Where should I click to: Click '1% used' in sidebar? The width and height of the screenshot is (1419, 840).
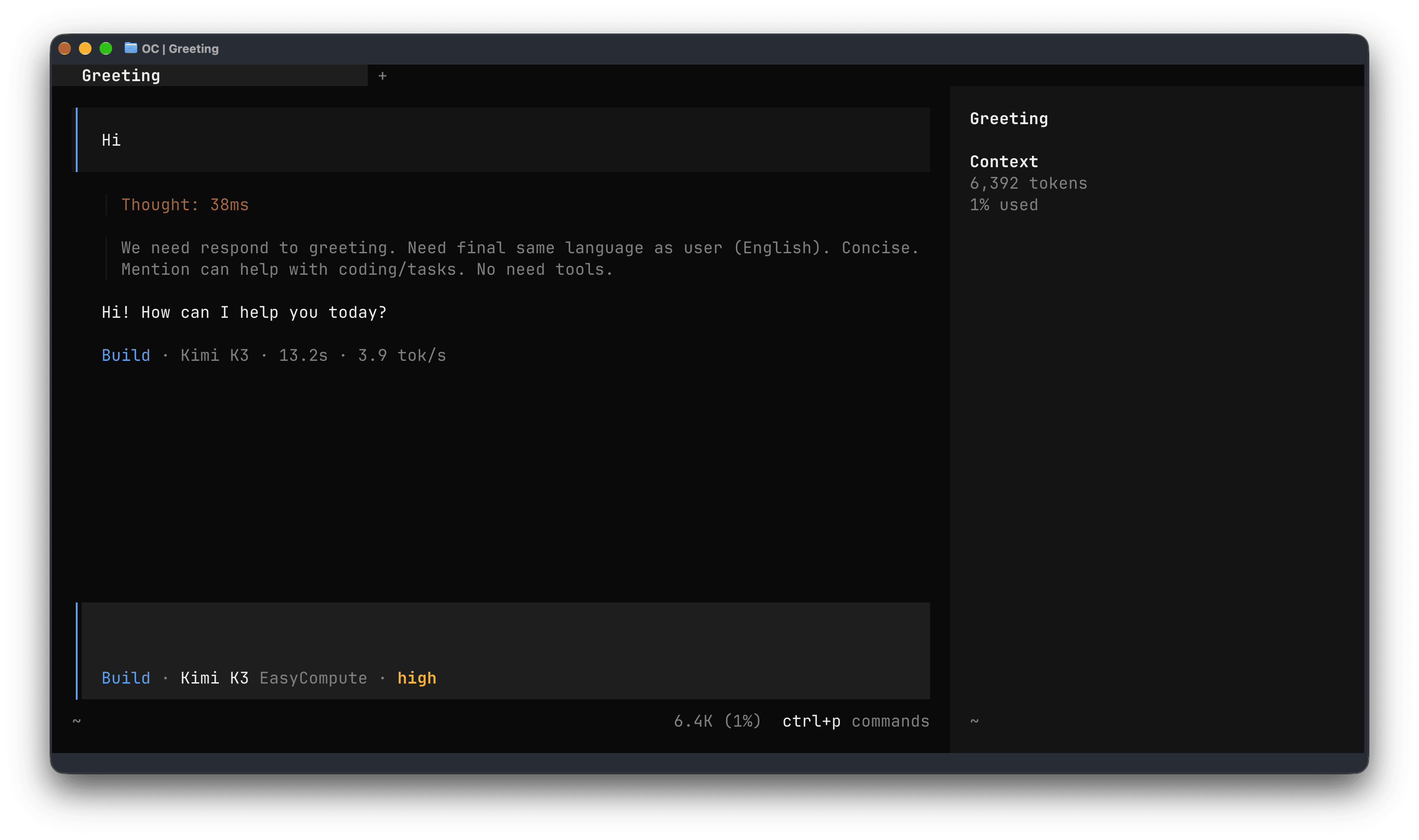pos(1003,204)
